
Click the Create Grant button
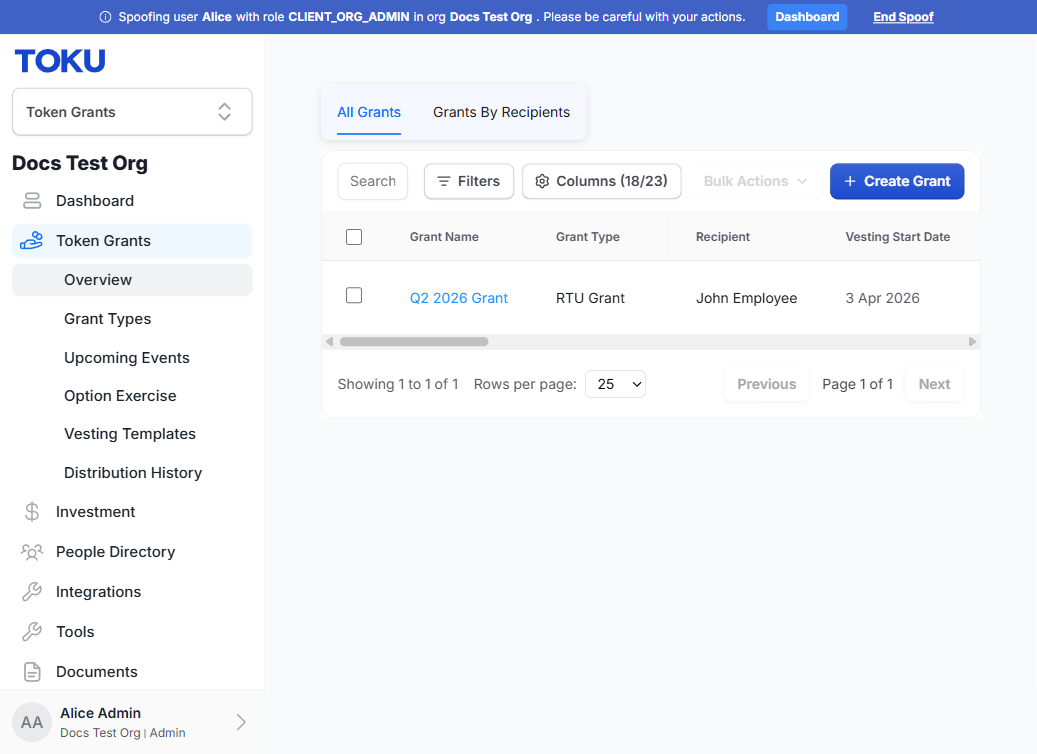coord(897,181)
